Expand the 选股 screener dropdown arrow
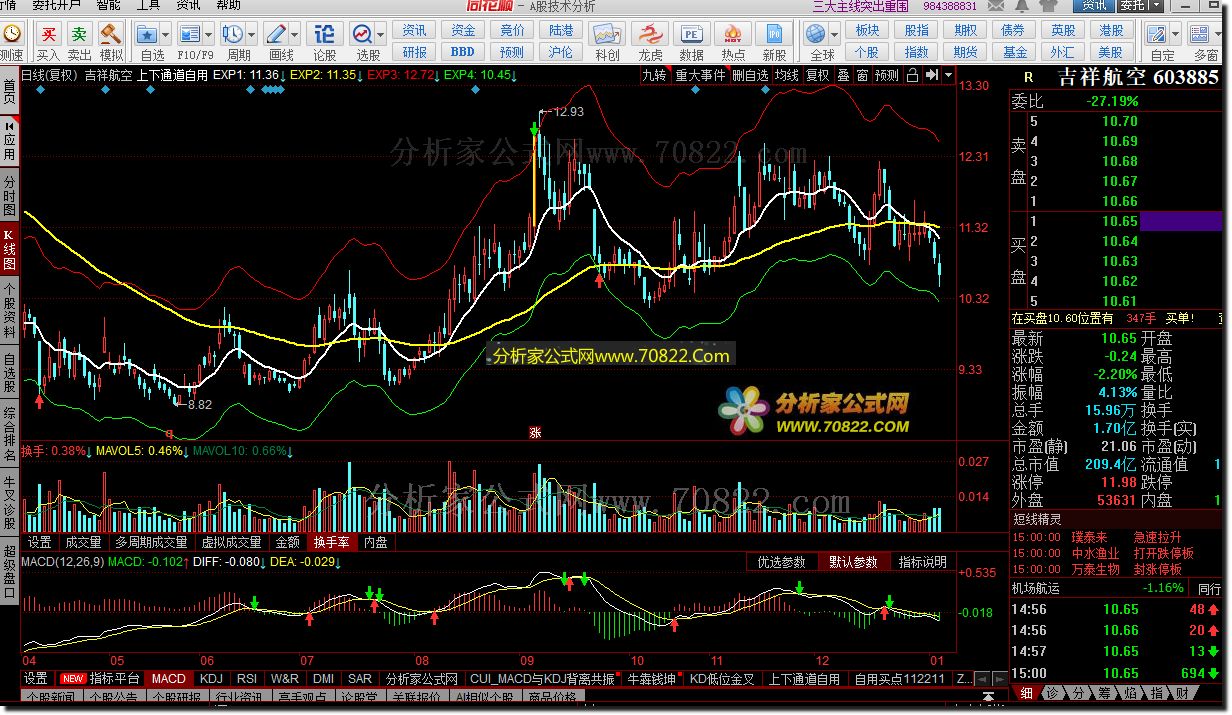This screenshot has width=1232, height=715. pyautogui.click(x=381, y=36)
